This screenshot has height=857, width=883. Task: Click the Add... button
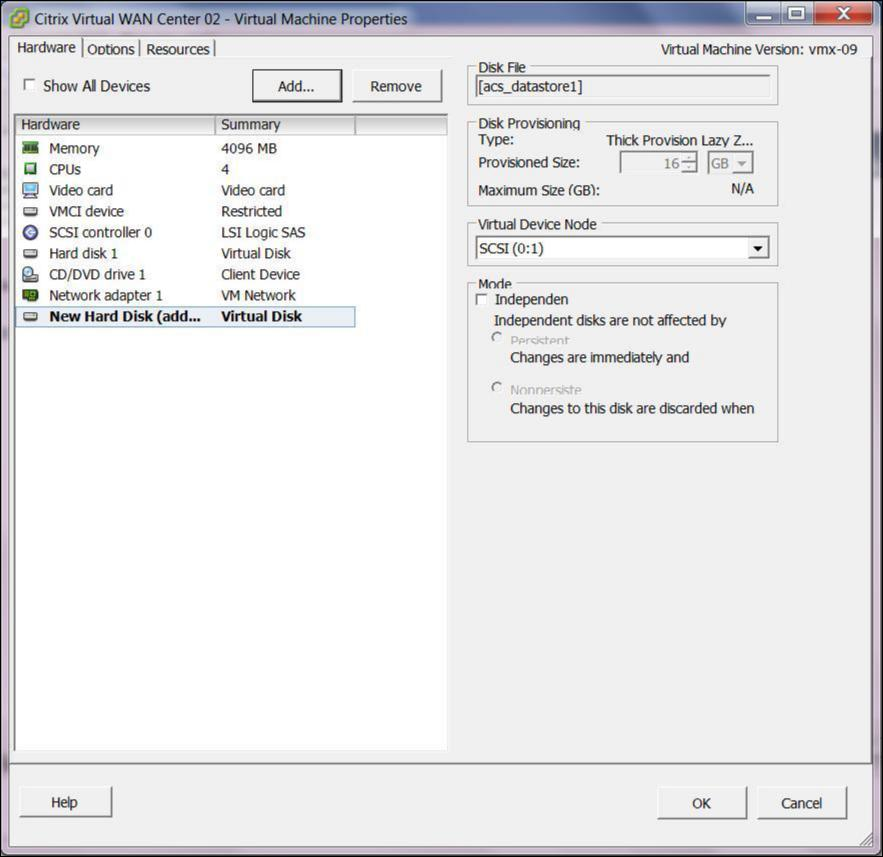(x=297, y=86)
